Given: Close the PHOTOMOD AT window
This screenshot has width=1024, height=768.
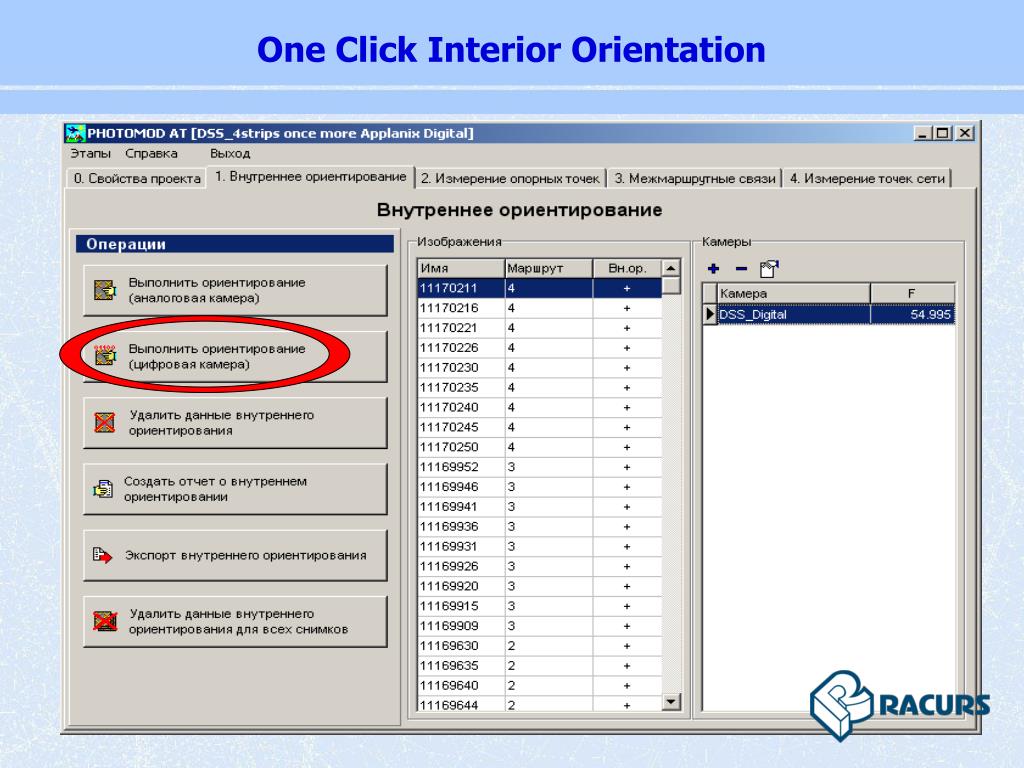Looking at the screenshot, I should point(965,133).
